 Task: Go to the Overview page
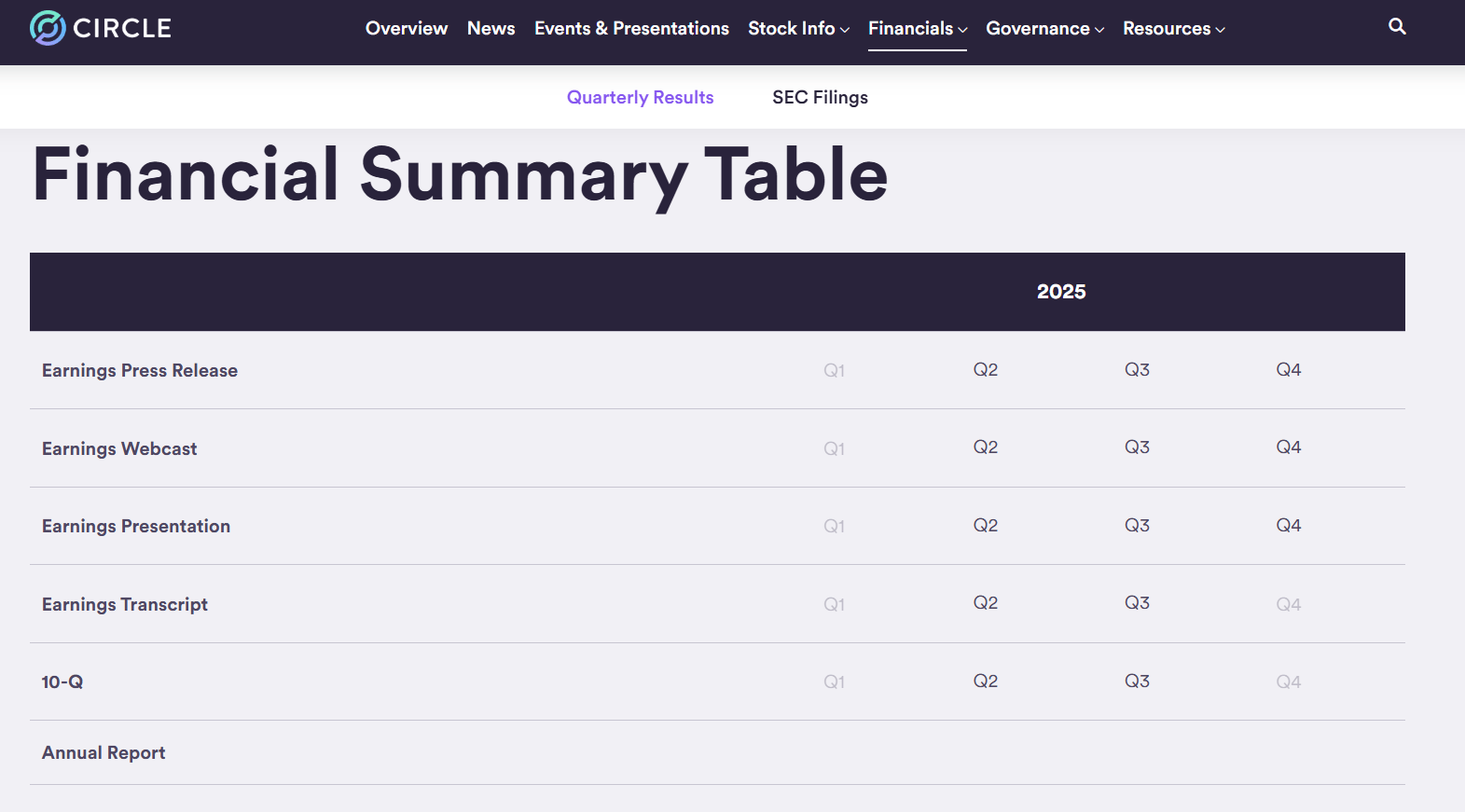tap(406, 29)
